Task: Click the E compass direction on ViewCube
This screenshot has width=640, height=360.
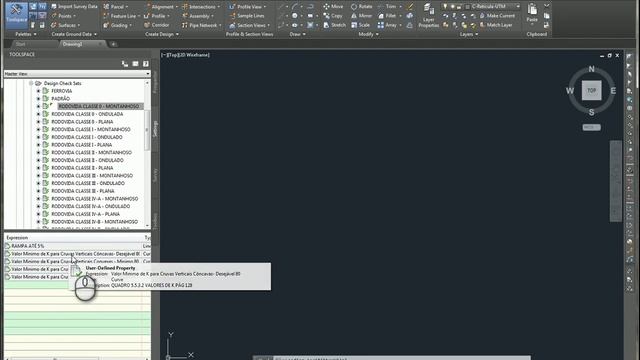Action: coord(613,91)
